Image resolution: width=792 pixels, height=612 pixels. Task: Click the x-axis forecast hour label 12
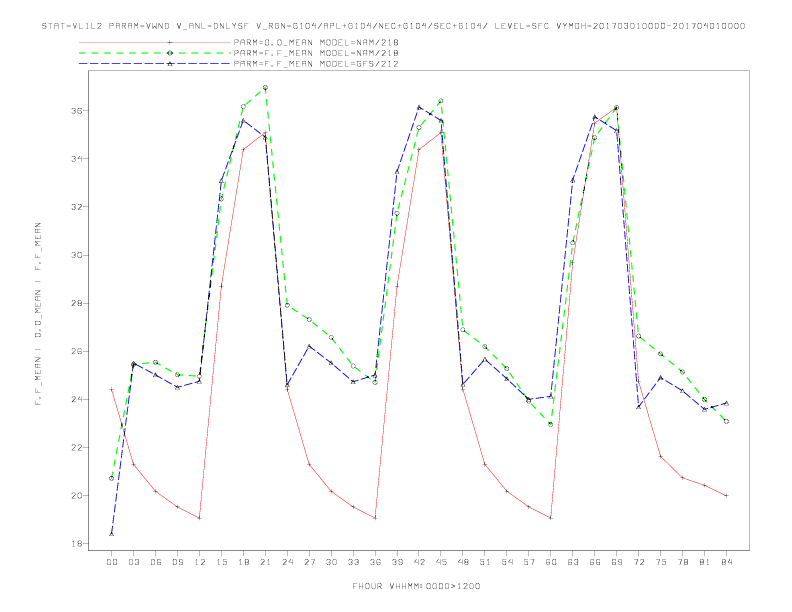tap(200, 562)
